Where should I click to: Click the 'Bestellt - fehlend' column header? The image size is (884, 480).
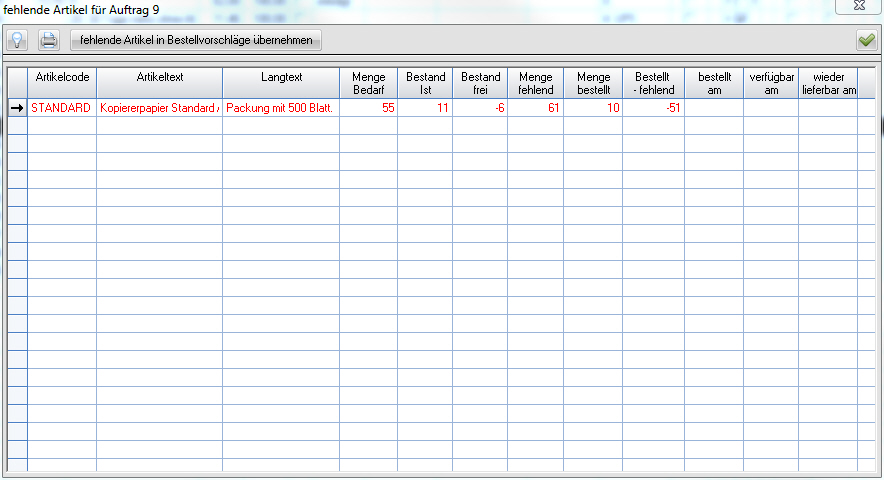point(653,83)
